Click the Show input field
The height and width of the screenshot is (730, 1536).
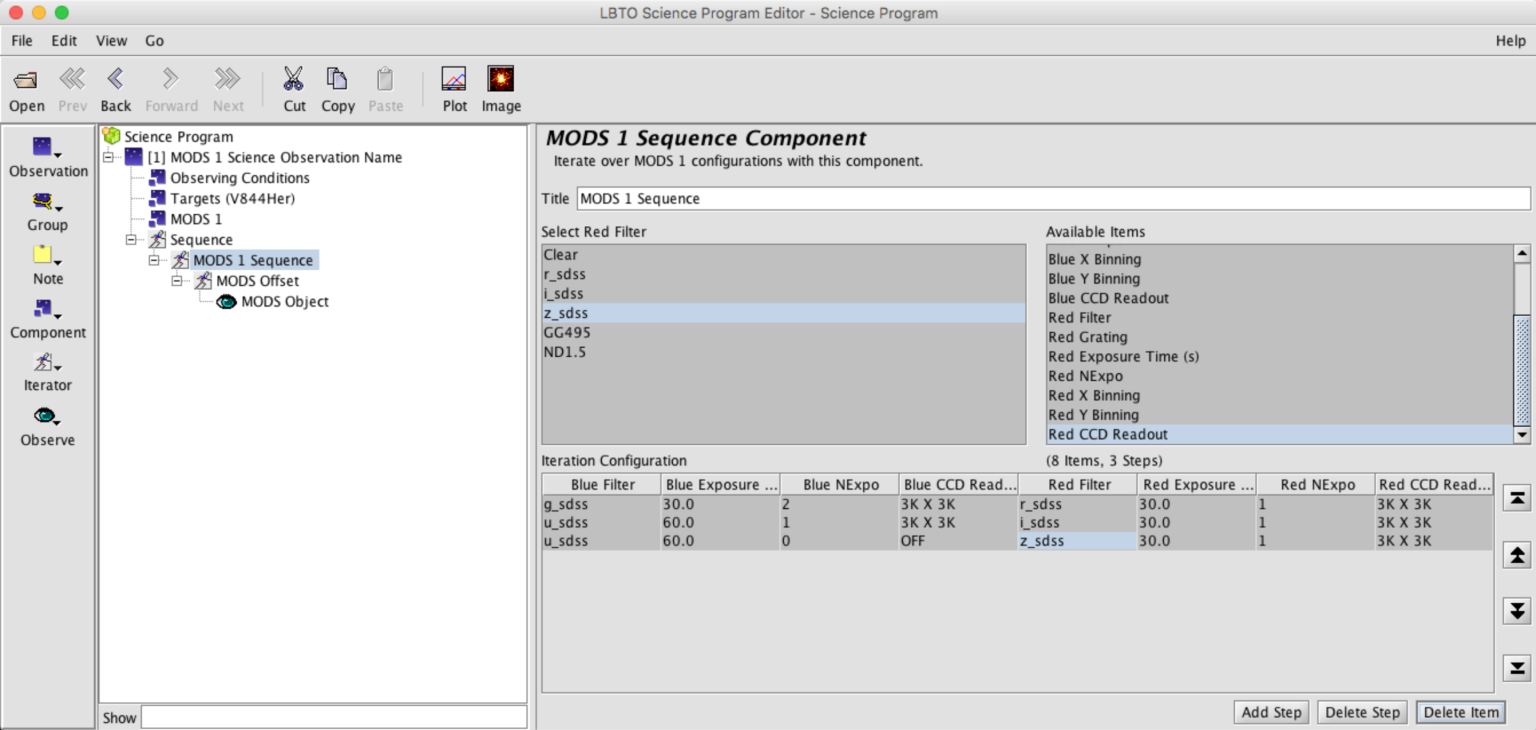click(334, 717)
